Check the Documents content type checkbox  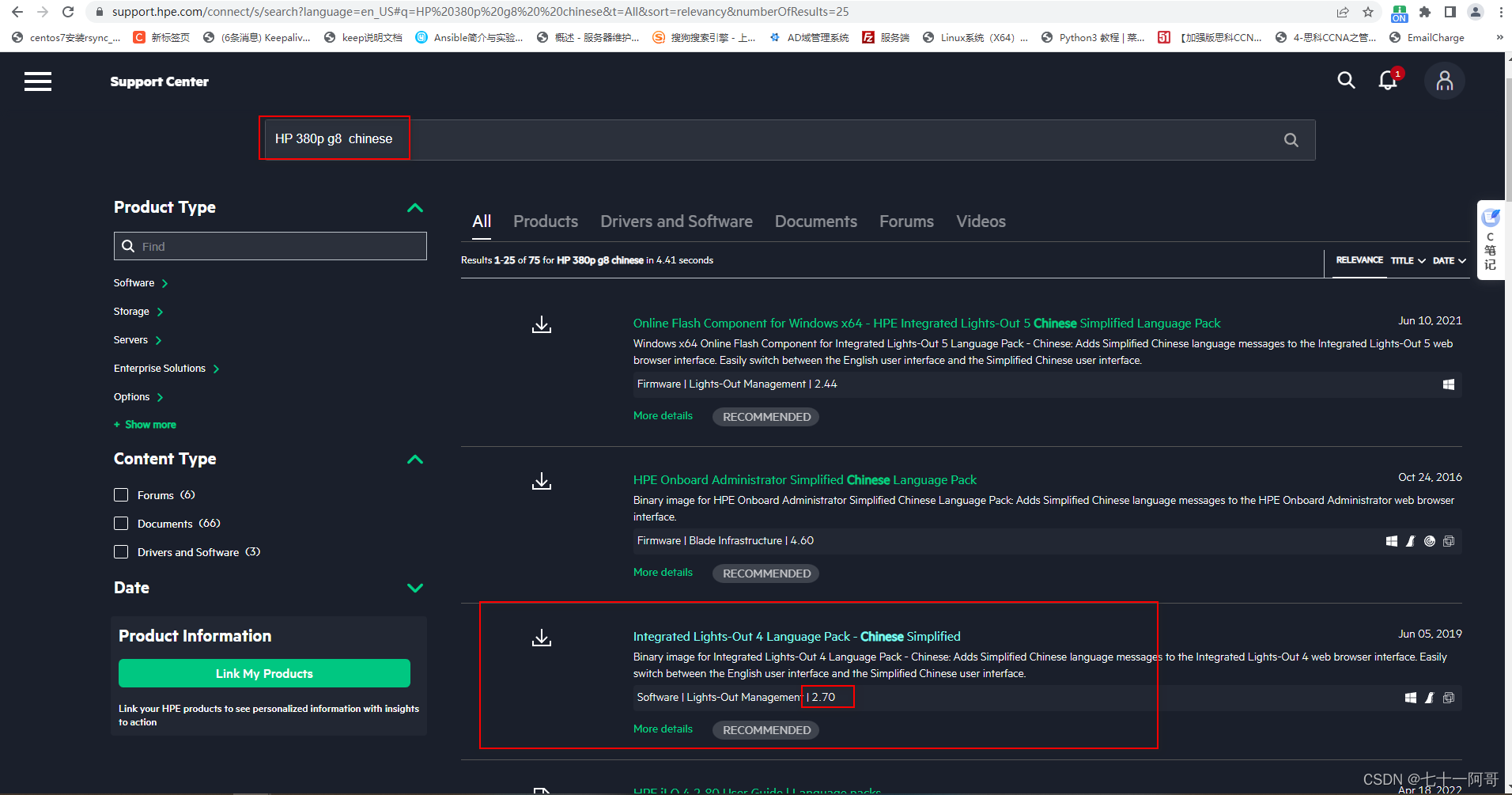(121, 524)
